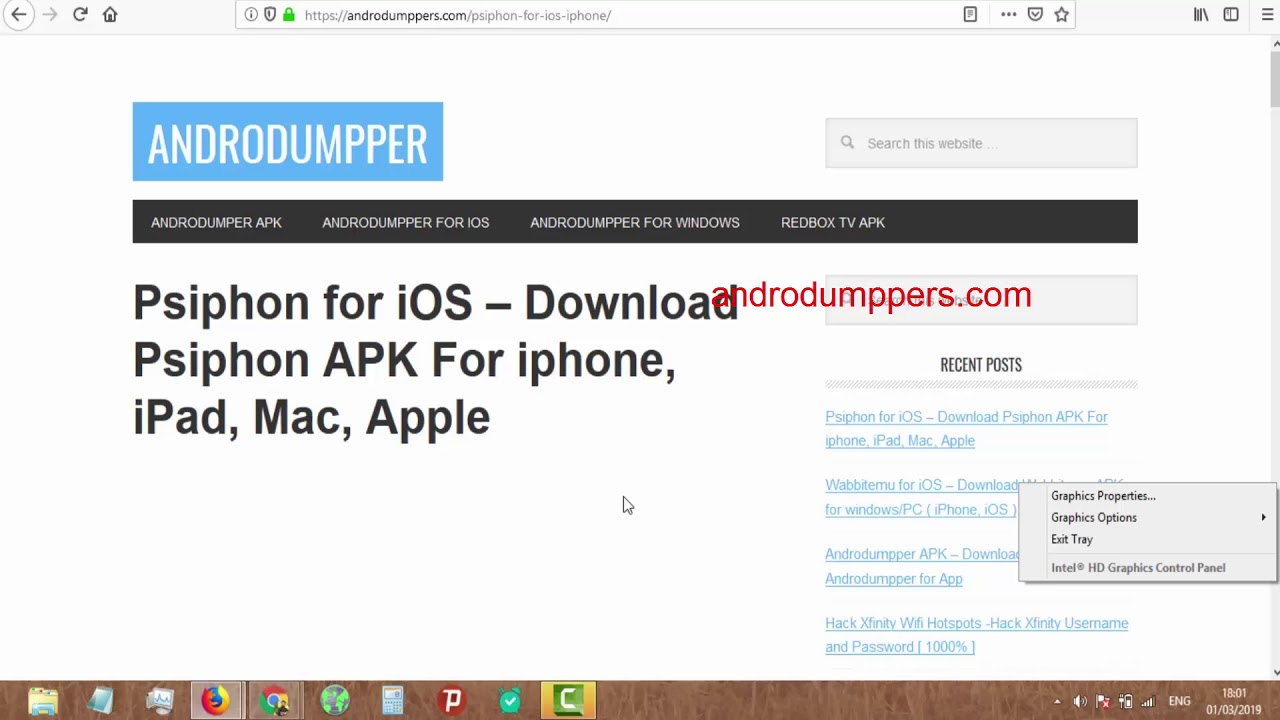Open Action Center flag tray icon

(x=1103, y=702)
